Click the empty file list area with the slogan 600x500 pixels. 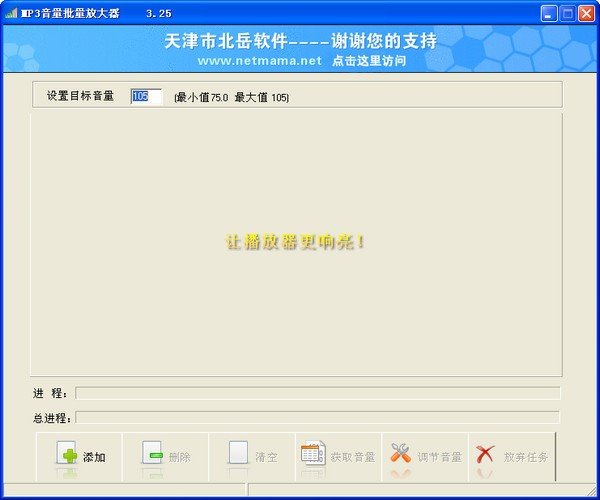coord(296,244)
